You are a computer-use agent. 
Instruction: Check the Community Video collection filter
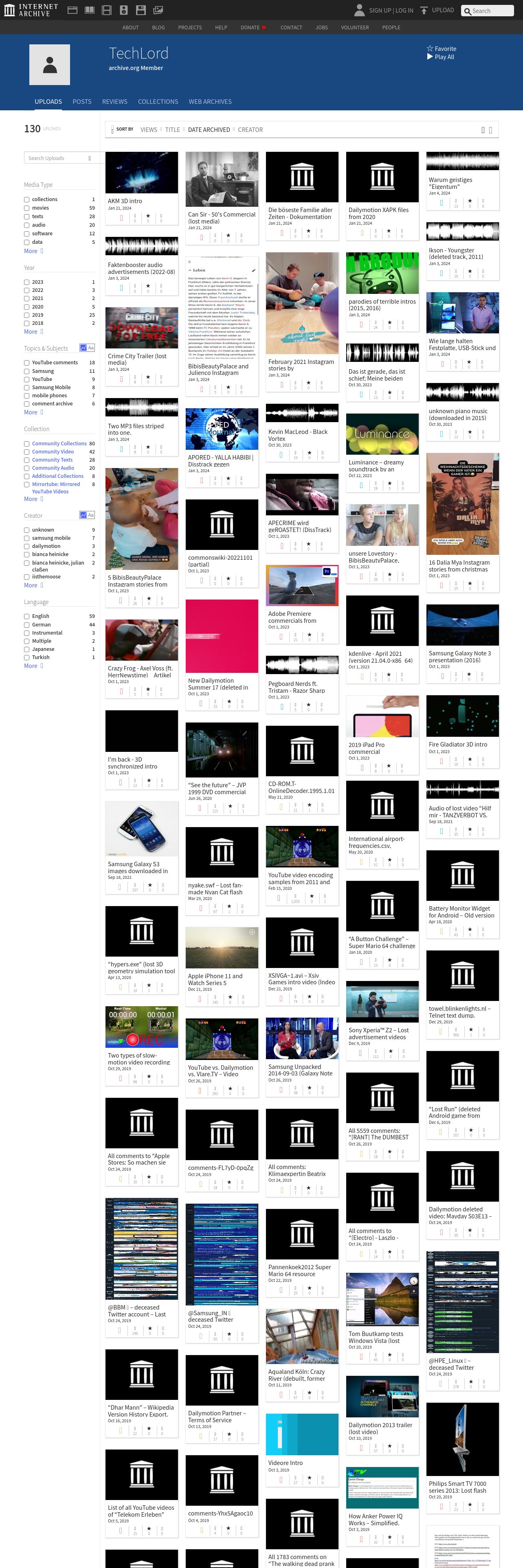[x=27, y=452]
